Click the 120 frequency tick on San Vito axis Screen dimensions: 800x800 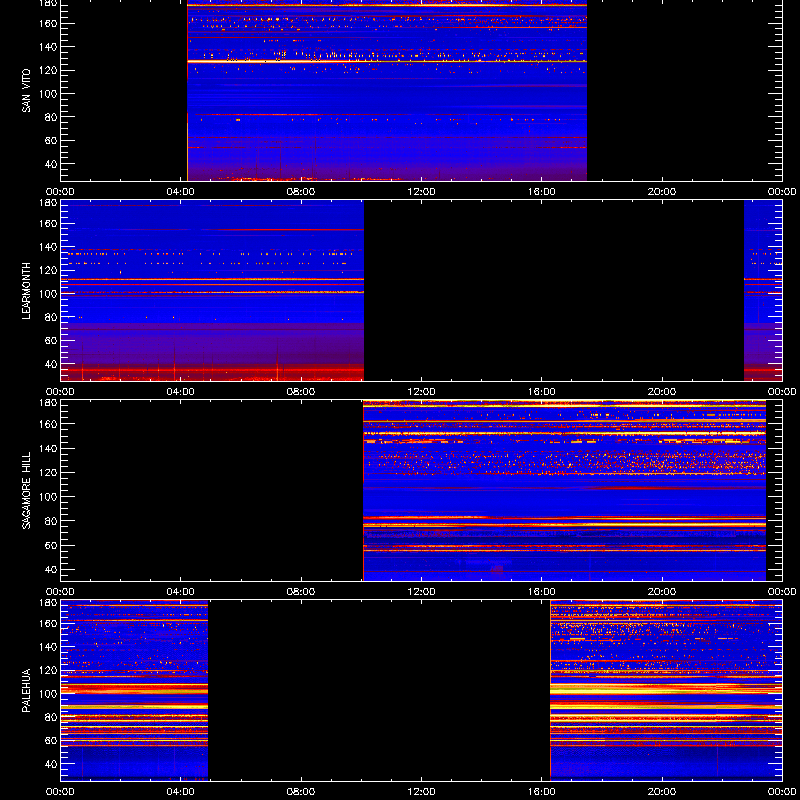coord(49,70)
